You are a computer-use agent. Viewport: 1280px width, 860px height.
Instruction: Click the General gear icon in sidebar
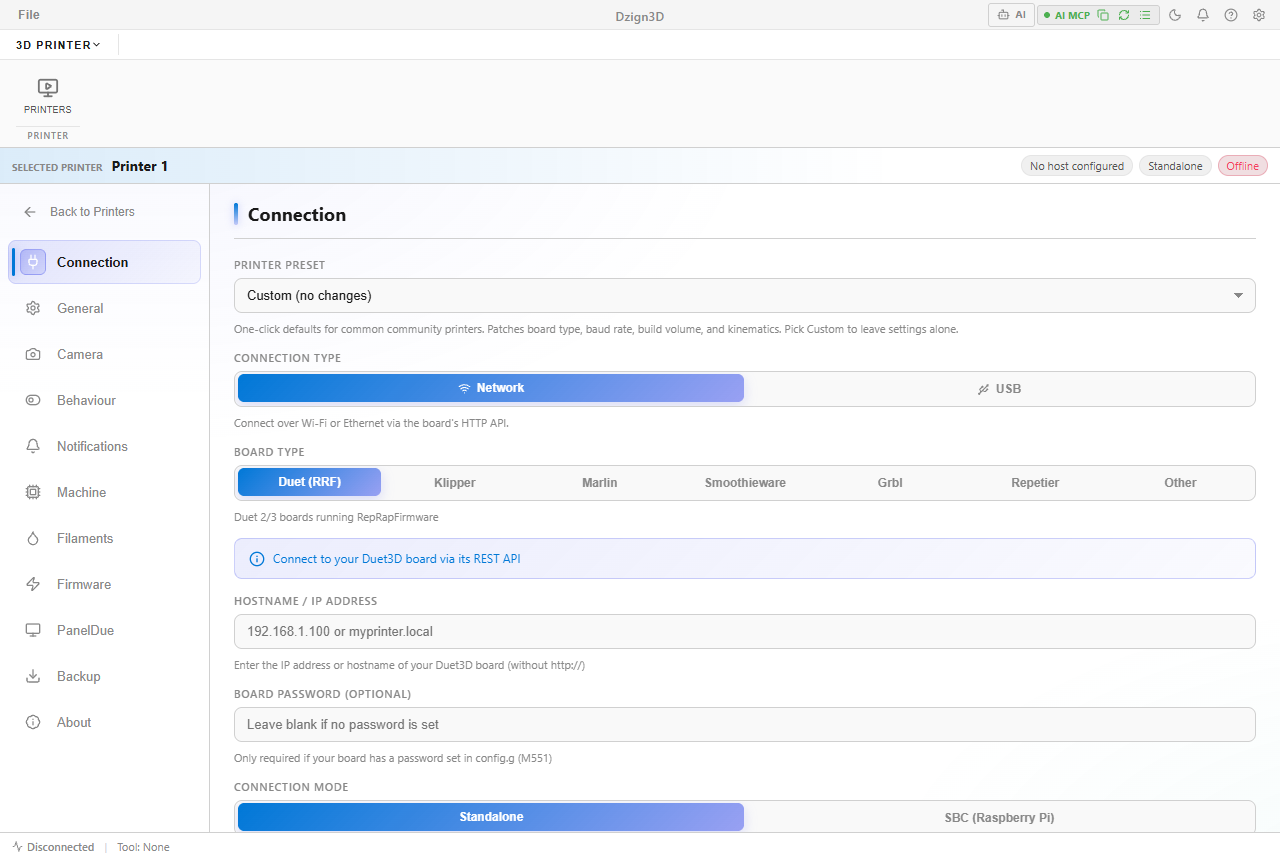pyautogui.click(x=33, y=308)
